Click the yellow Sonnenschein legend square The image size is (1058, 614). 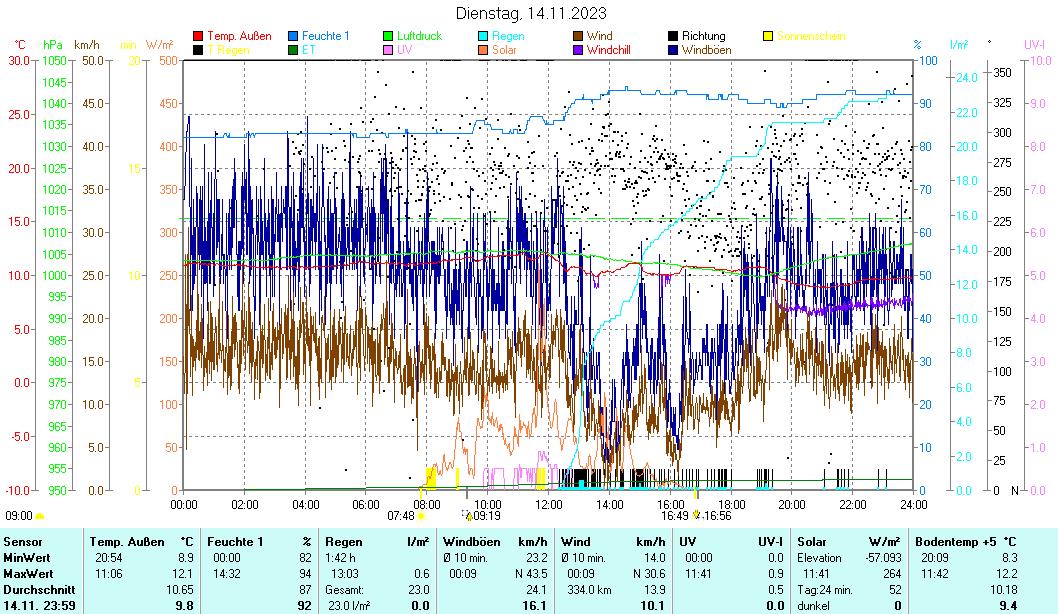click(x=769, y=36)
